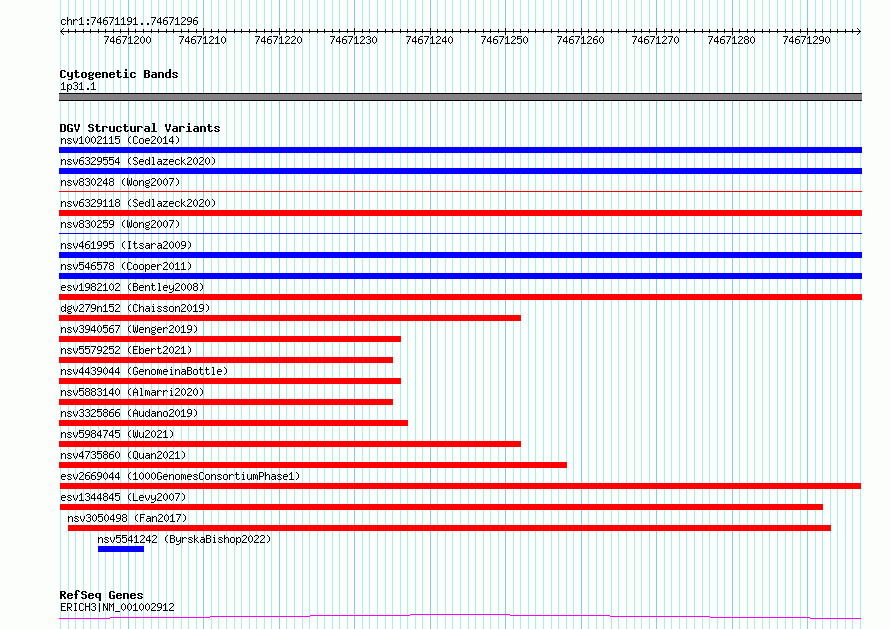This screenshot has width=890, height=629.
Task: Click the RefSeq Genes track heading
Action: [101, 595]
